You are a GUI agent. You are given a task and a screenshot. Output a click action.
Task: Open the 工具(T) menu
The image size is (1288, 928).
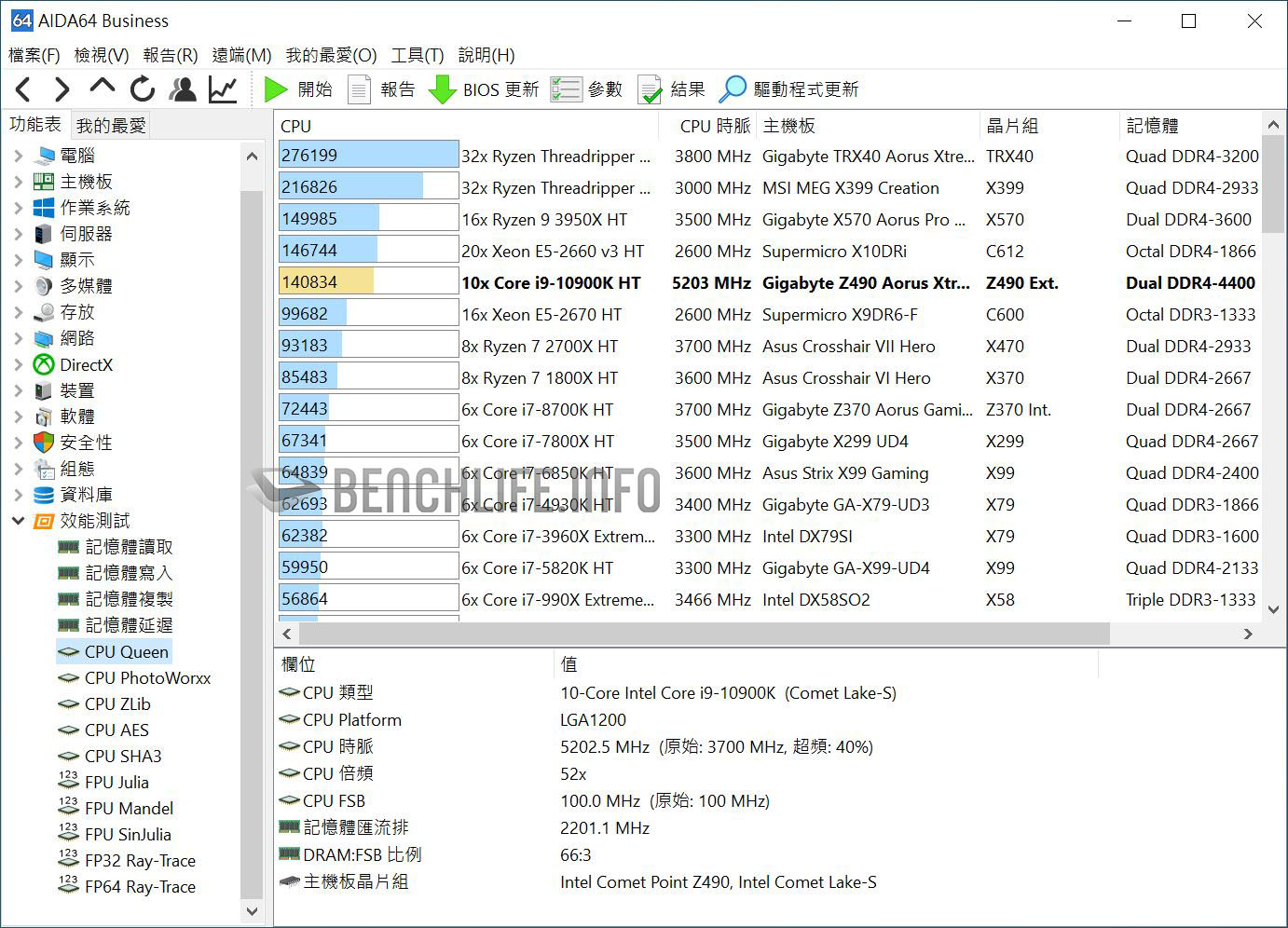click(x=417, y=55)
